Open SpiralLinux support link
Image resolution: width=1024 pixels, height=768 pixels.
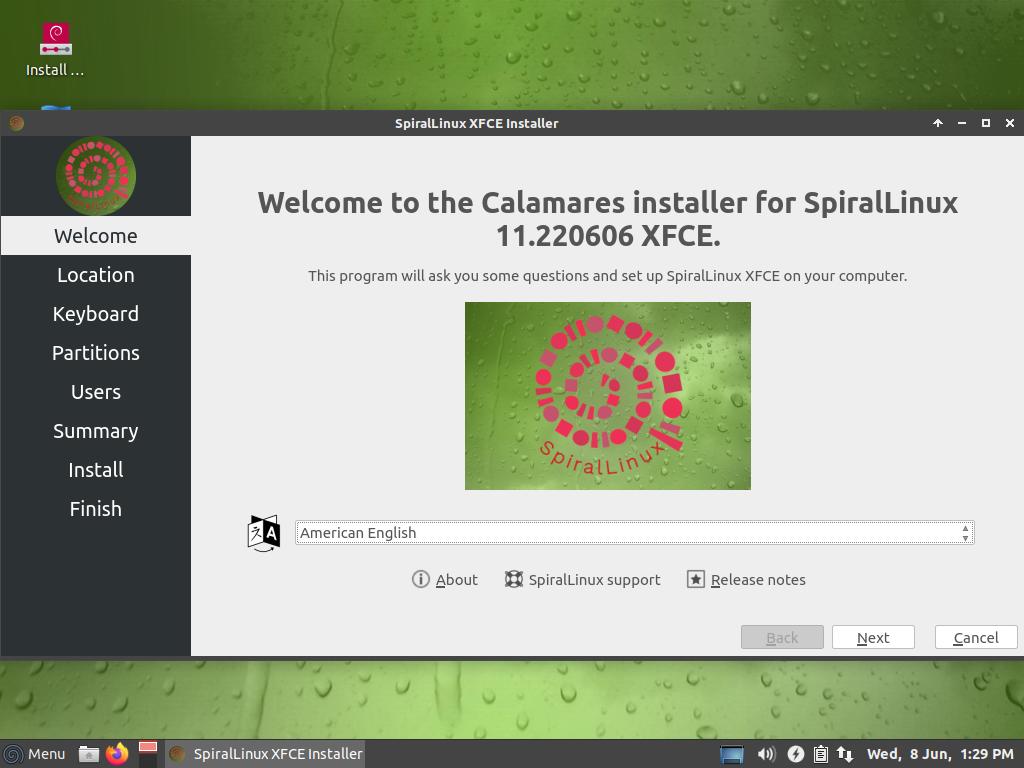tap(583, 579)
